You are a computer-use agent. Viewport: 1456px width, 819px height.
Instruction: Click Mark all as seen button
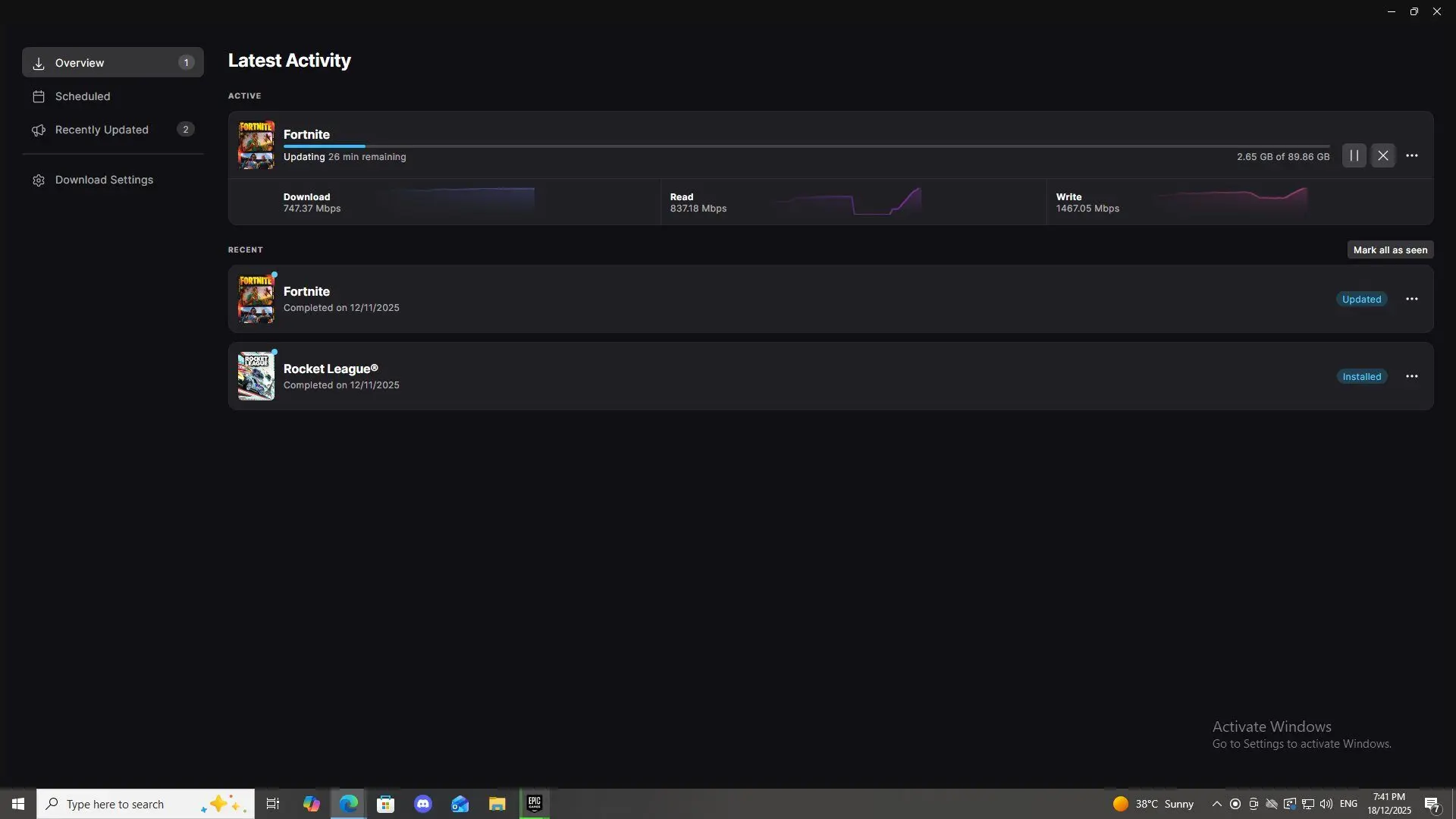1389,249
